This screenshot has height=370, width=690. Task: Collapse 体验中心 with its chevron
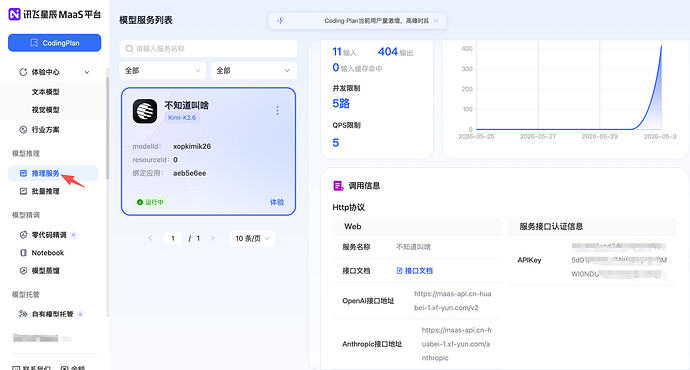tap(87, 72)
